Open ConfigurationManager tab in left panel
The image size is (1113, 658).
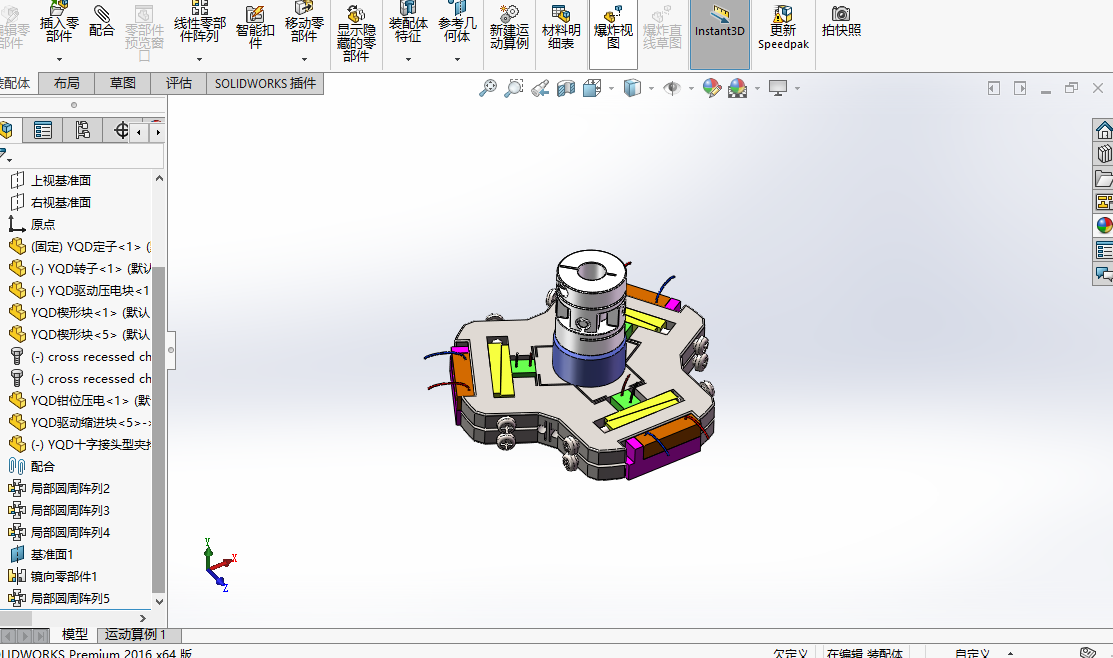[82, 131]
